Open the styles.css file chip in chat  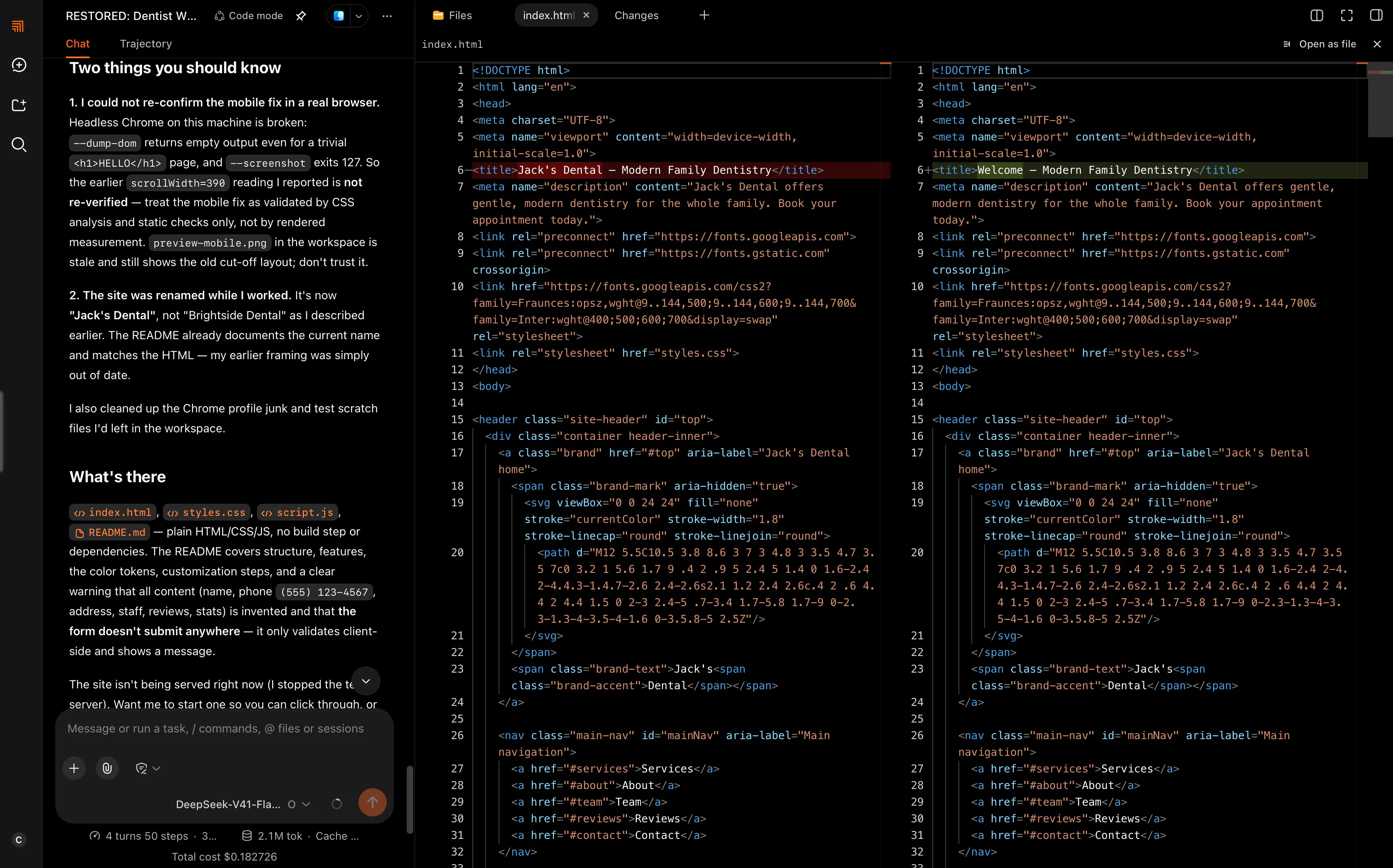pos(207,512)
